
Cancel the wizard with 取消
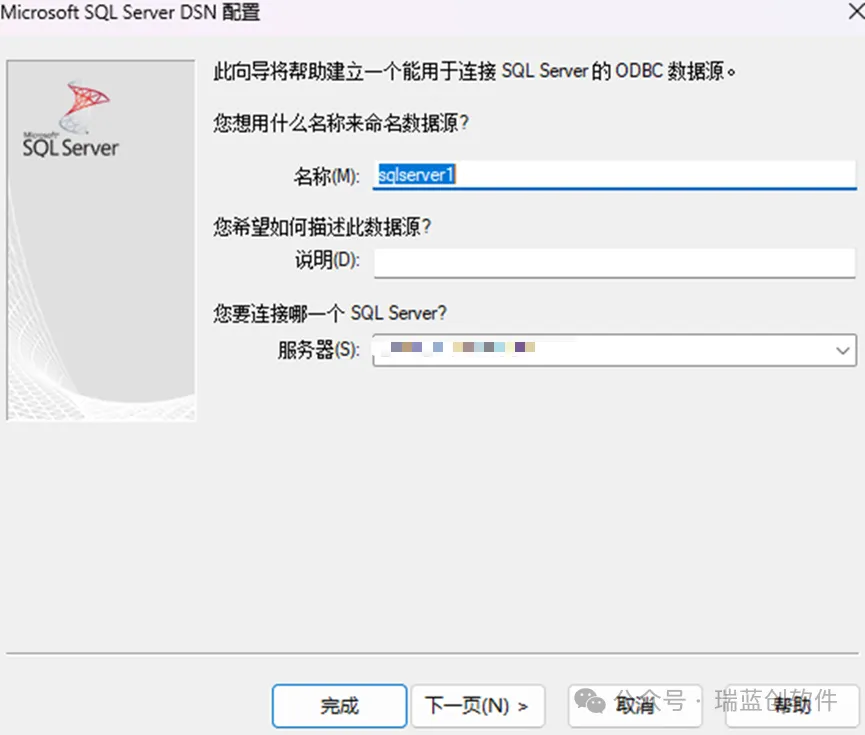[636, 706]
